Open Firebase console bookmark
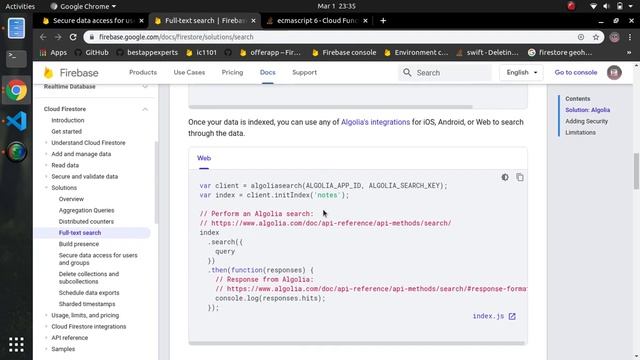The image size is (640, 360). click(344, 53)
